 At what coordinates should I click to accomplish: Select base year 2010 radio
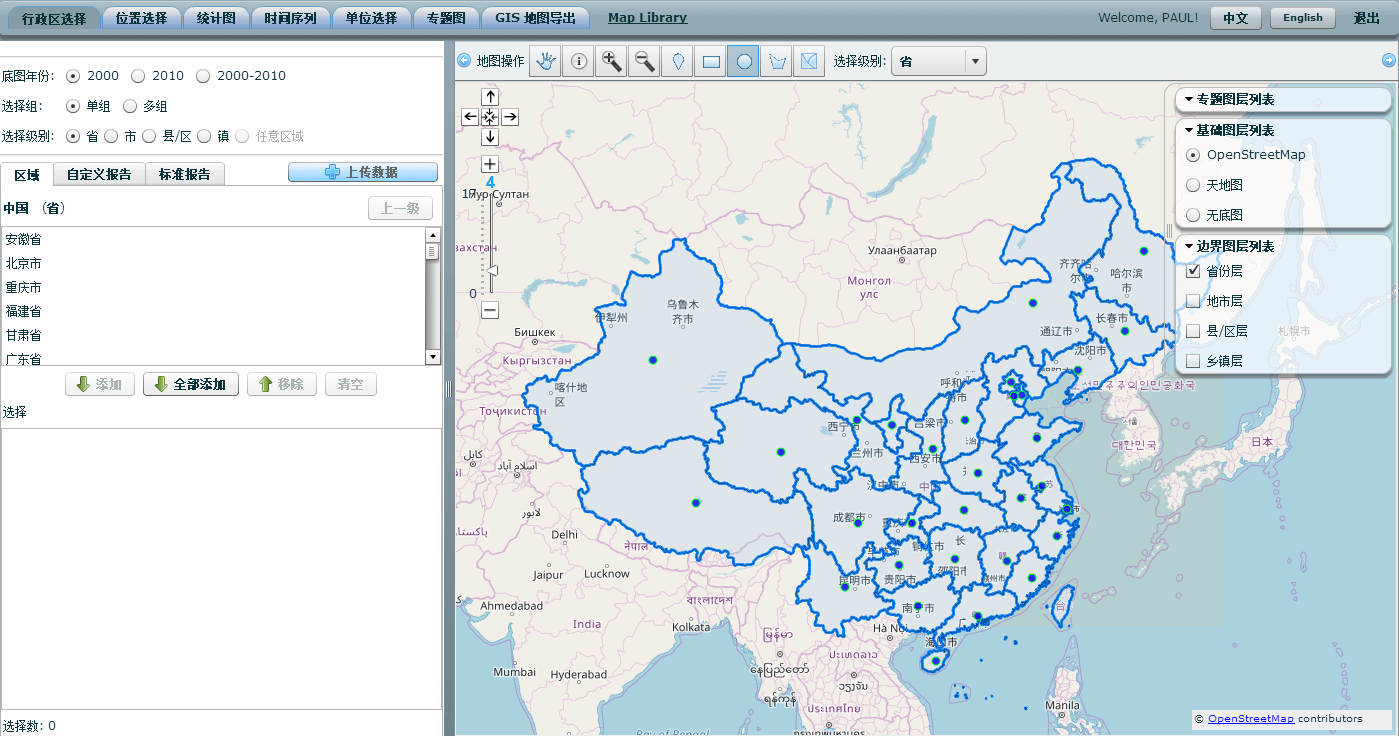(138, 76)
